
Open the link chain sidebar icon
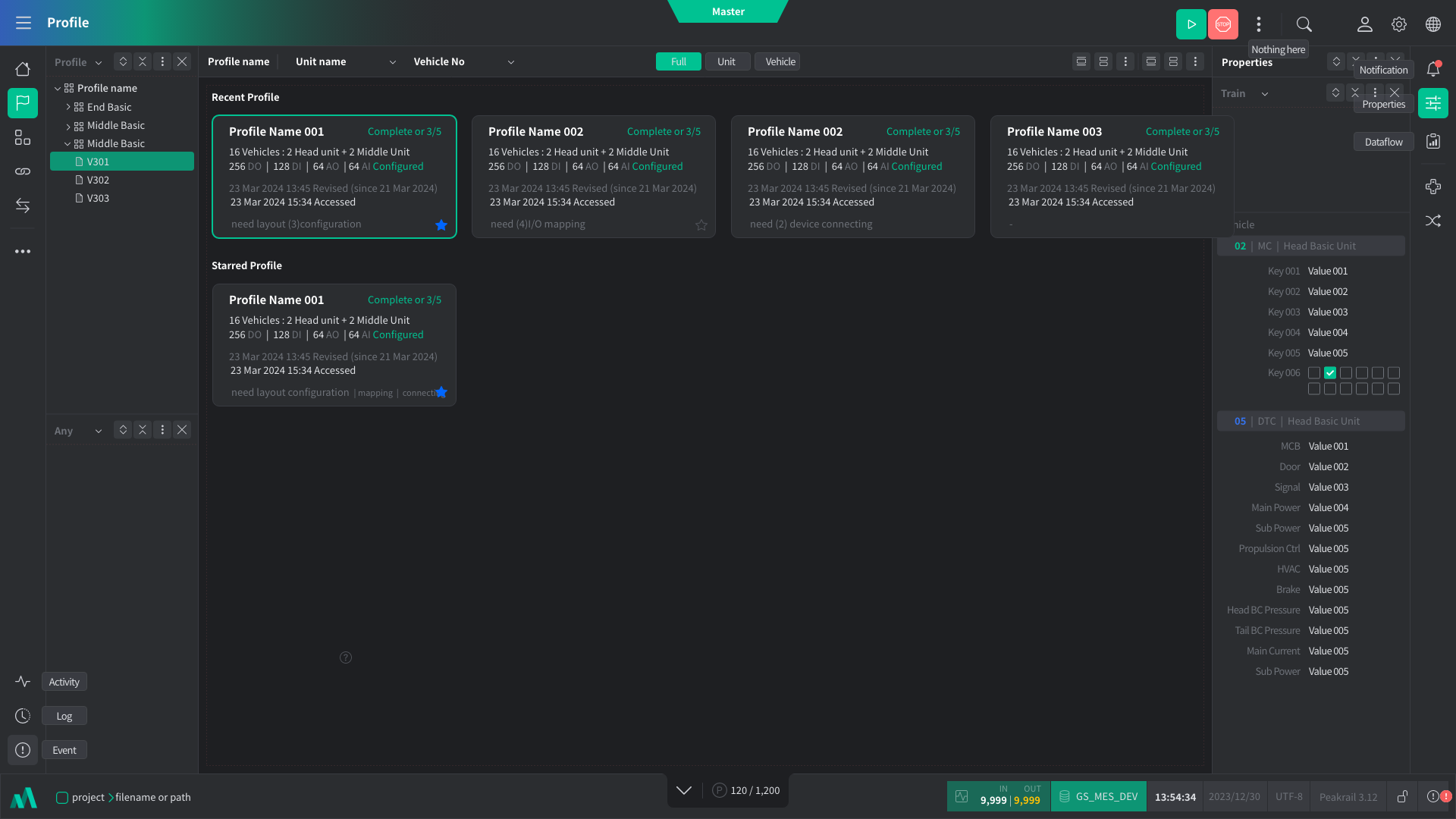[23, 171]
